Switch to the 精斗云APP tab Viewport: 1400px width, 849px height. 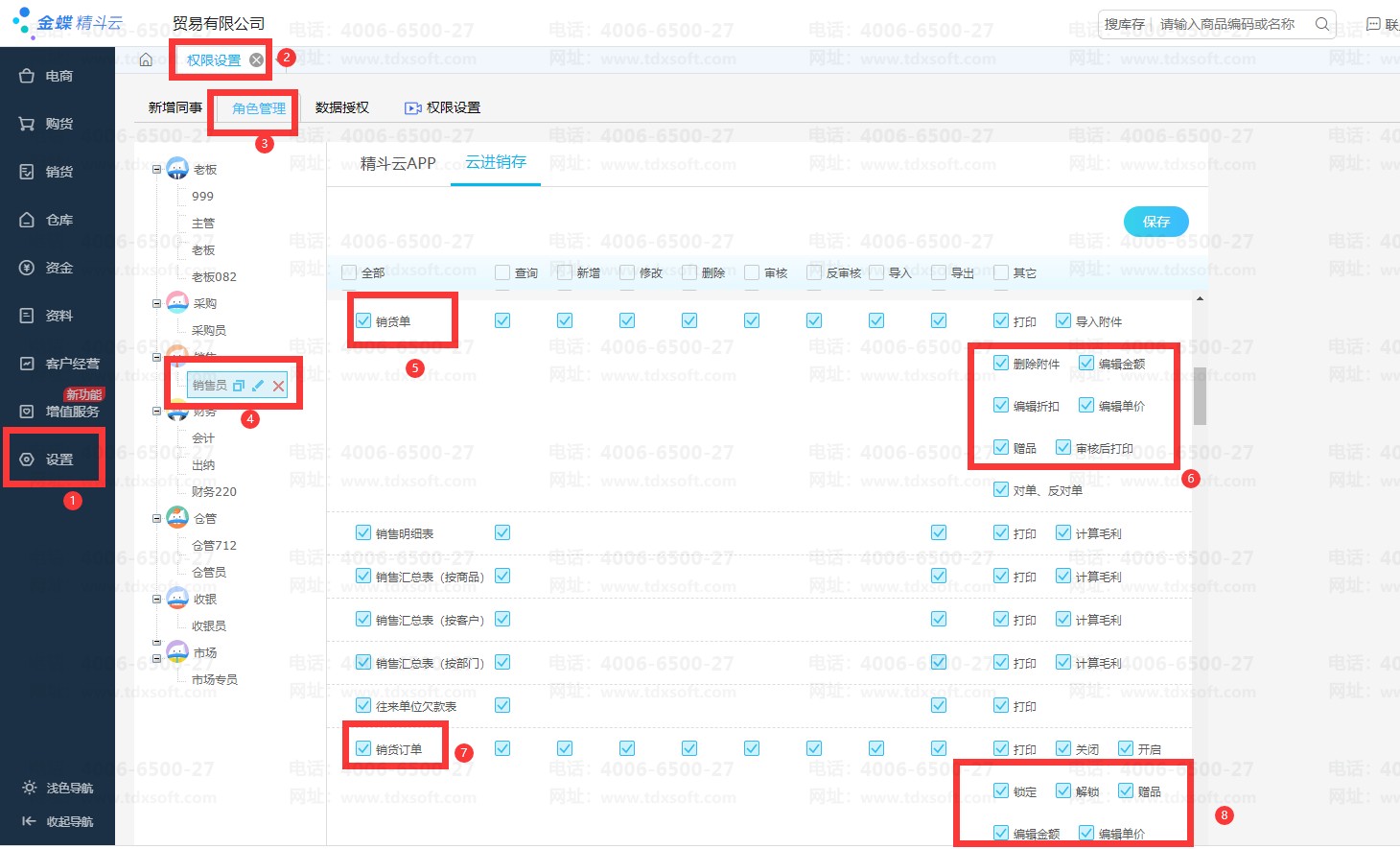(x=398, y=163)
